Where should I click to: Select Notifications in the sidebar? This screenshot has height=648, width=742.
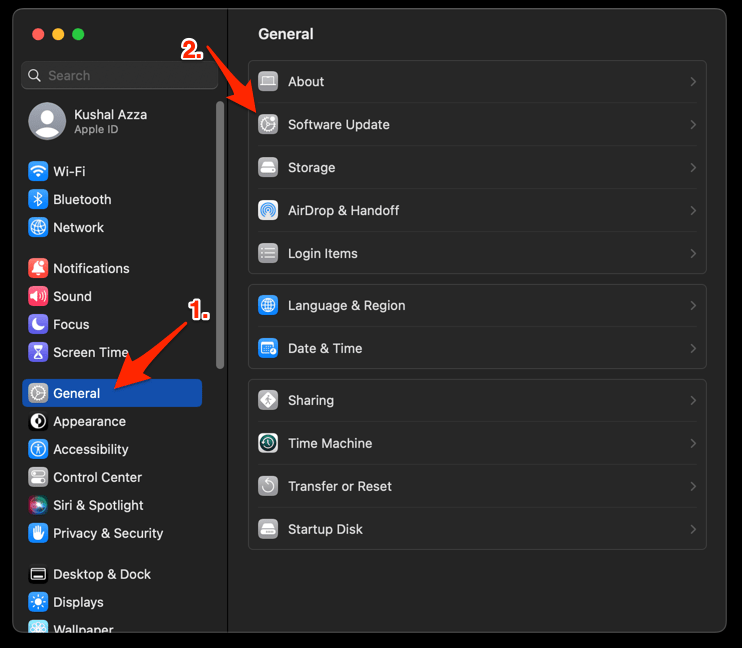(x=91, y=269)
